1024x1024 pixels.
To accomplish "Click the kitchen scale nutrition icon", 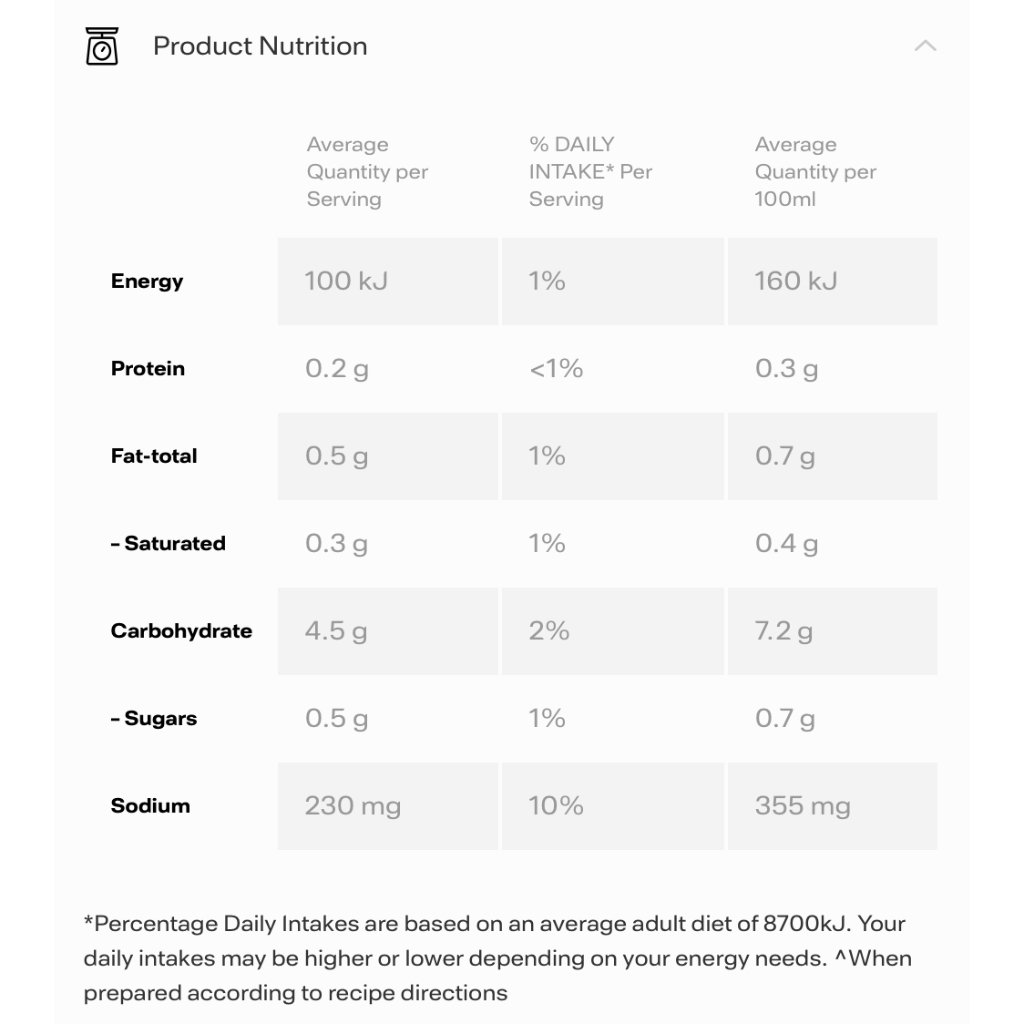I will (x=102, y=46).
